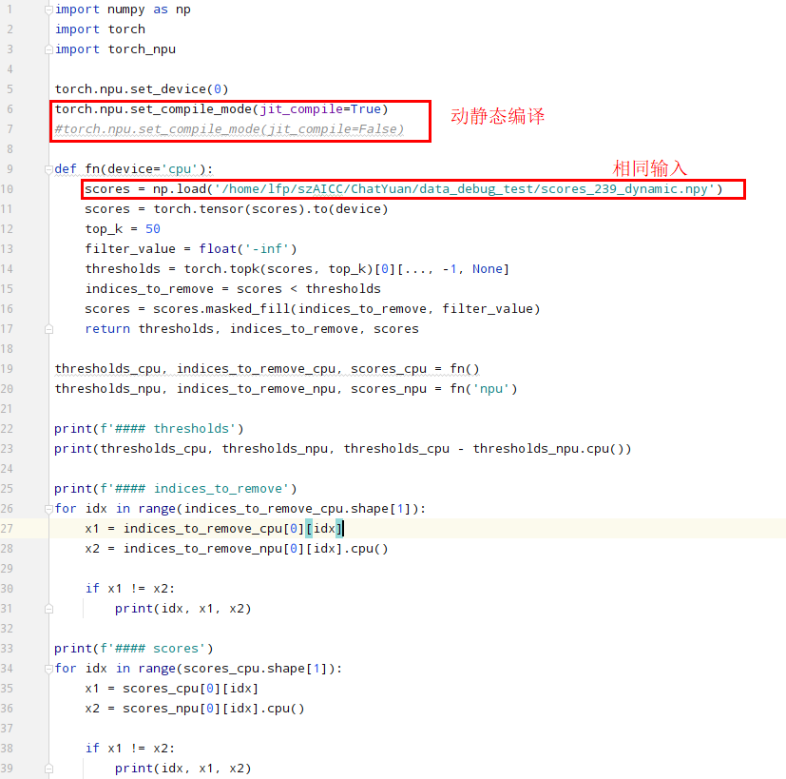Click line number 10 in the gutter
Screen dimensions: 786x779
[x=7, y=189]
